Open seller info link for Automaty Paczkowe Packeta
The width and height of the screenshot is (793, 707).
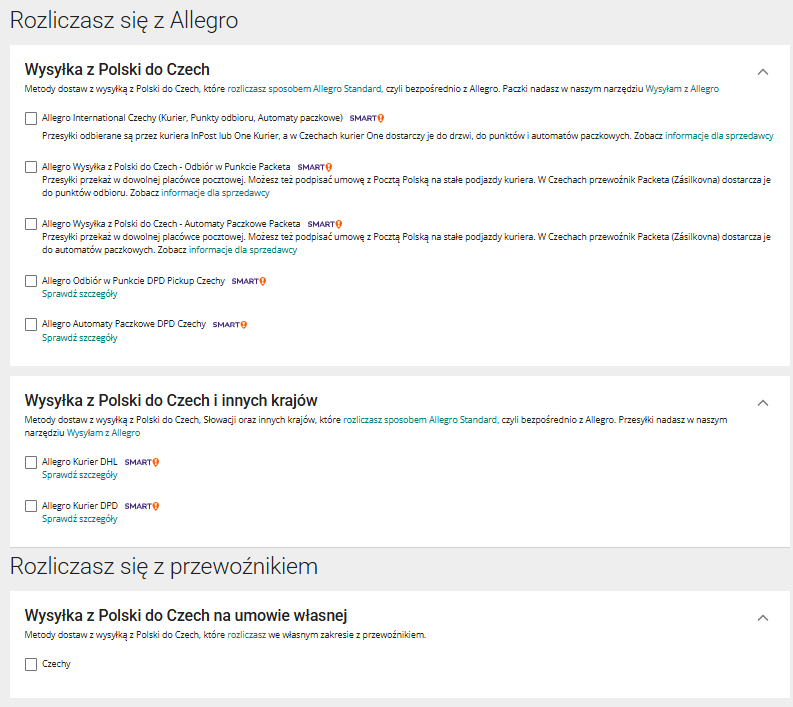click(x=243, y=250)
